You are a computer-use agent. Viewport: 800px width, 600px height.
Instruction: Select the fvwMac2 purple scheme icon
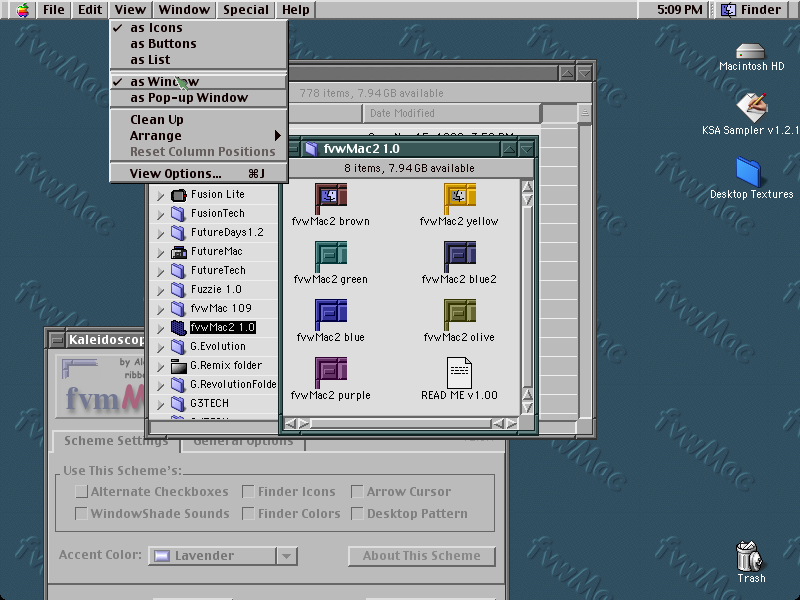331,372
